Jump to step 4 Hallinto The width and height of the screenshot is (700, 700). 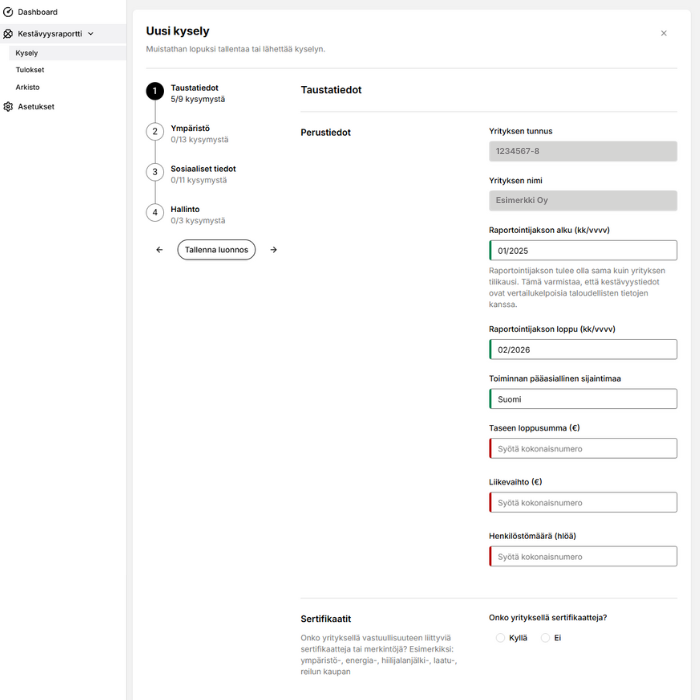pyautogui.click(x=155, y=213)
